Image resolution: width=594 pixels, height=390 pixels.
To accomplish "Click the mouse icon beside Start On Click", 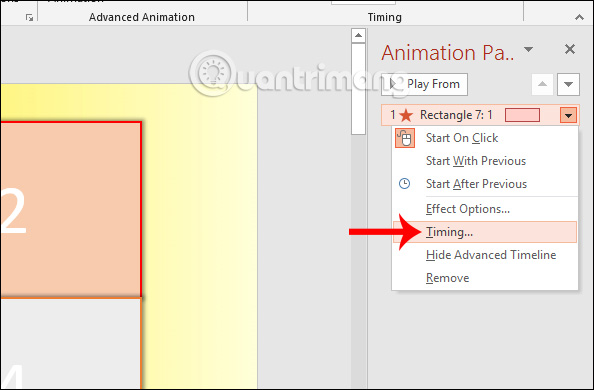I will [x=405, y=138].
